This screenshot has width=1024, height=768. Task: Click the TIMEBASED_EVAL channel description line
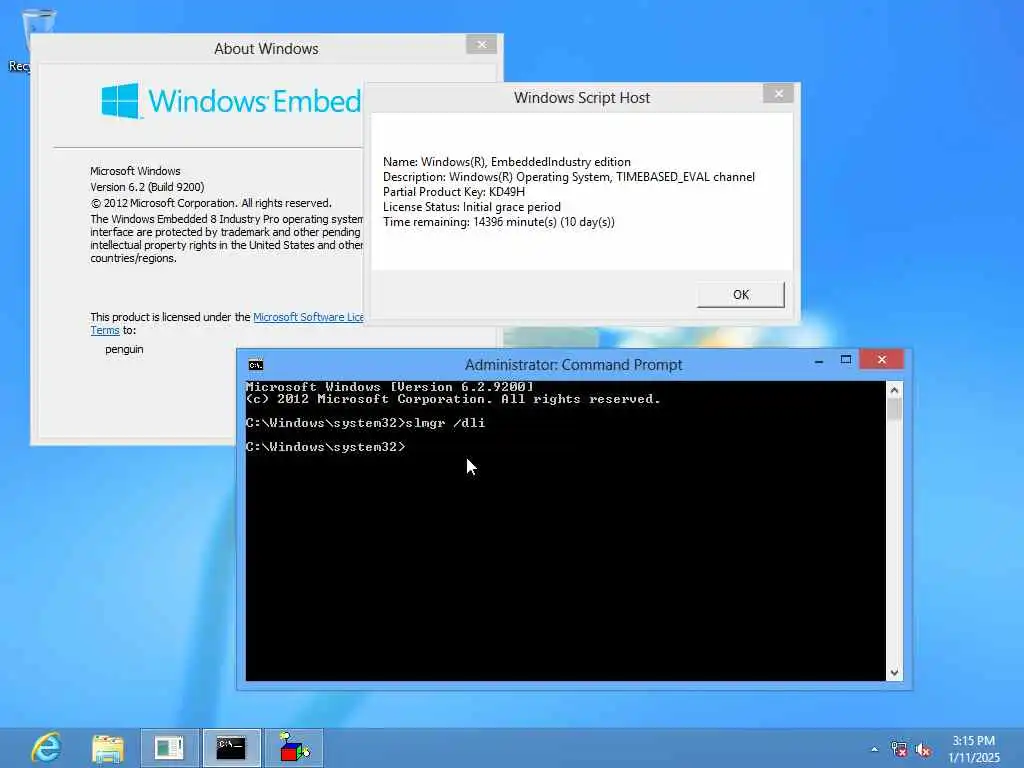569,177
